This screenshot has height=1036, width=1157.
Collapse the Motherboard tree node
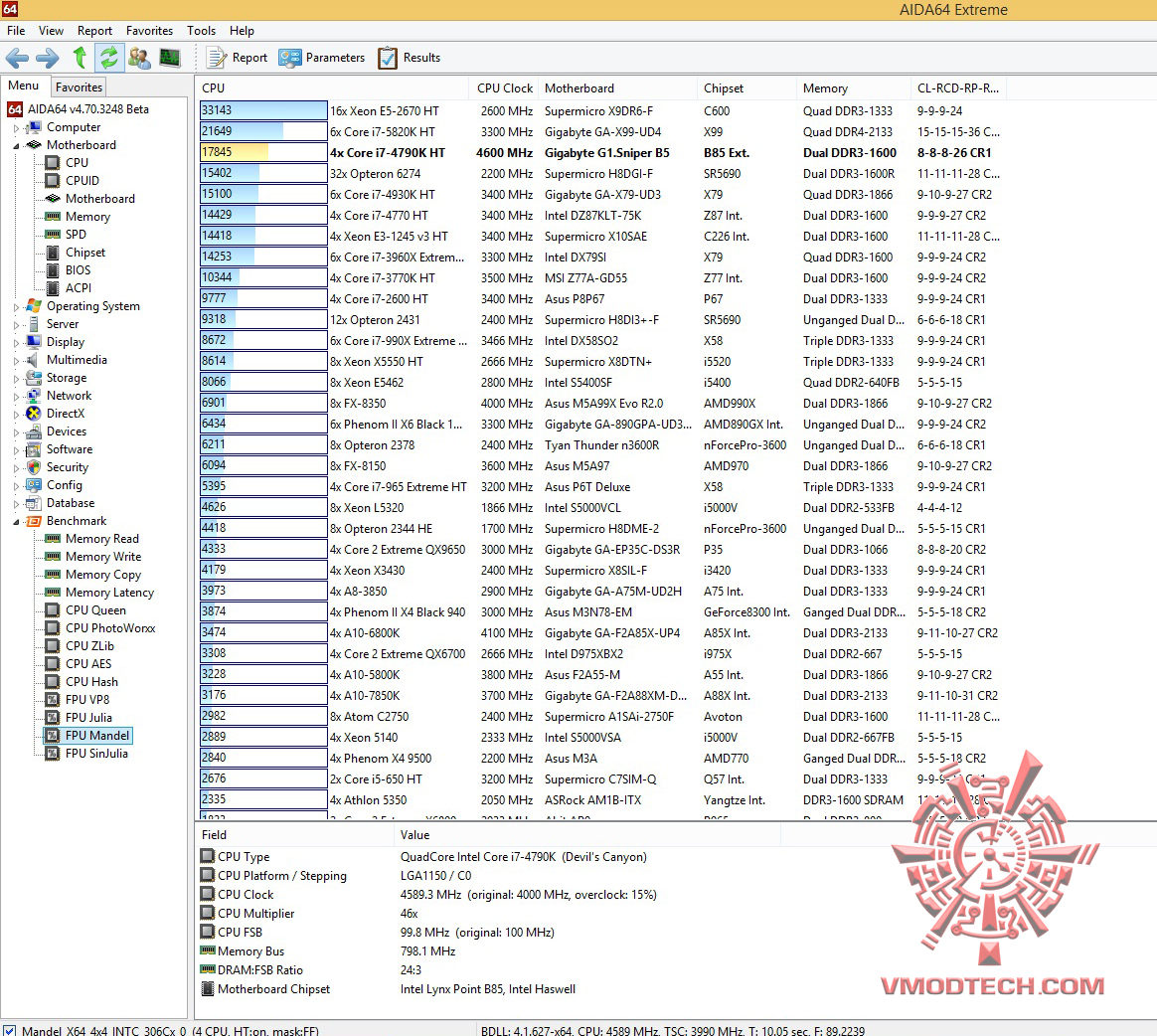[16, 145]
